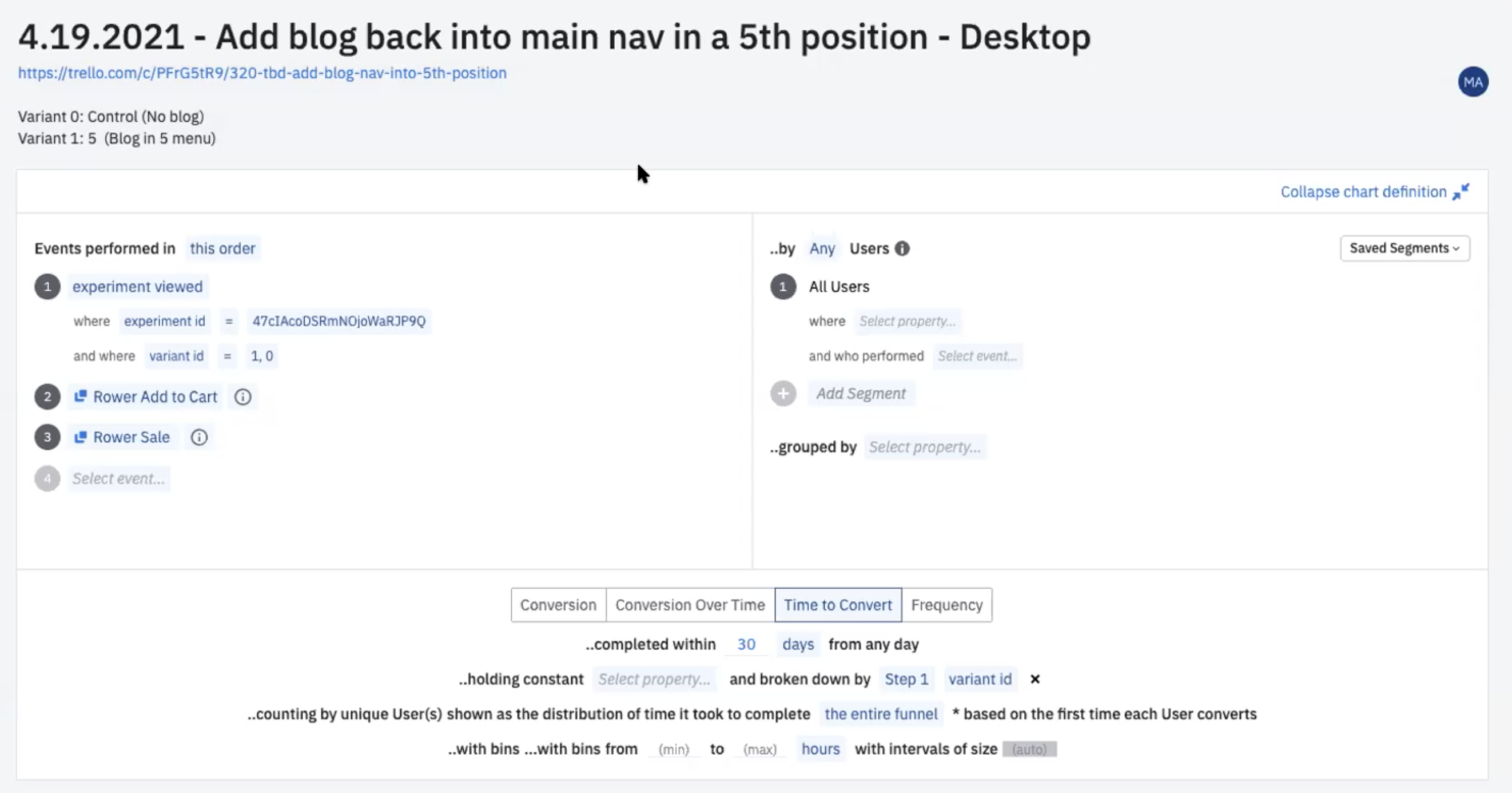
Task: Click the Rower Add to Cart event icon
Action: click(x=81, y=397)
